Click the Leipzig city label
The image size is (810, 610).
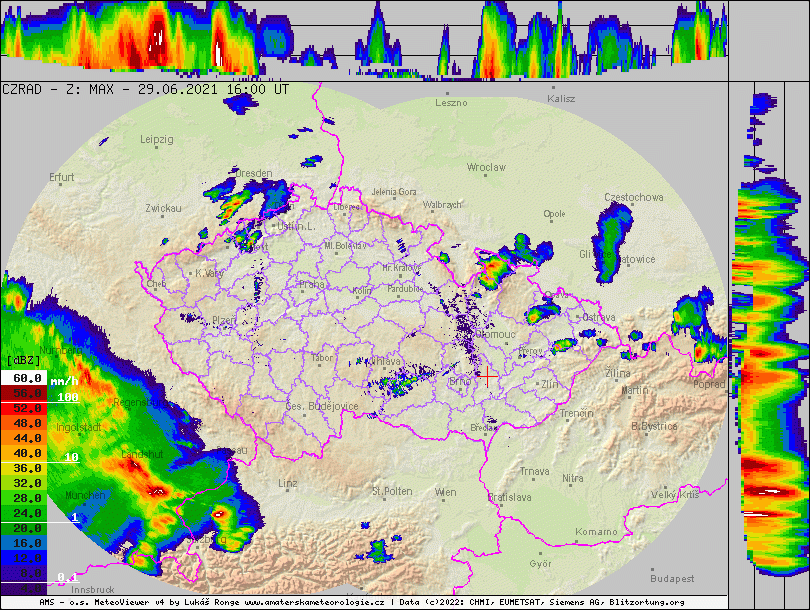pyautogui.click(x=157, y=139)
